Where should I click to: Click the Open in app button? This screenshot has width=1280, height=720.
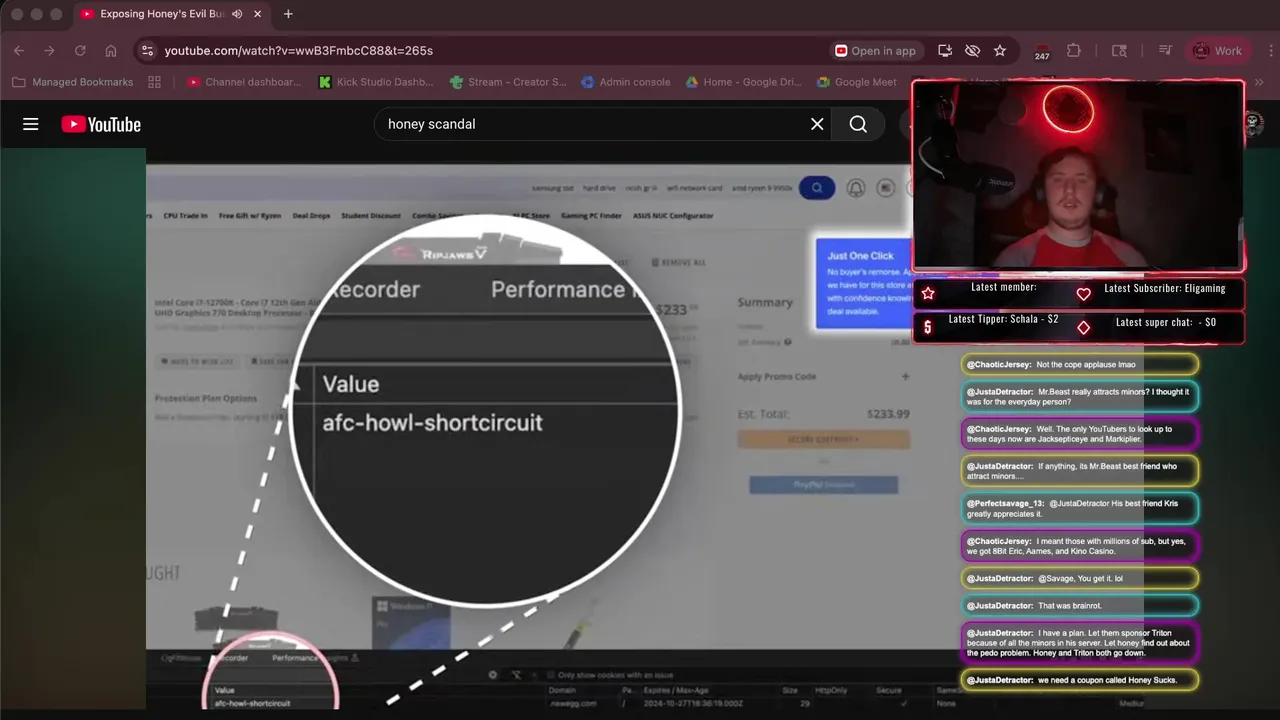875,50
